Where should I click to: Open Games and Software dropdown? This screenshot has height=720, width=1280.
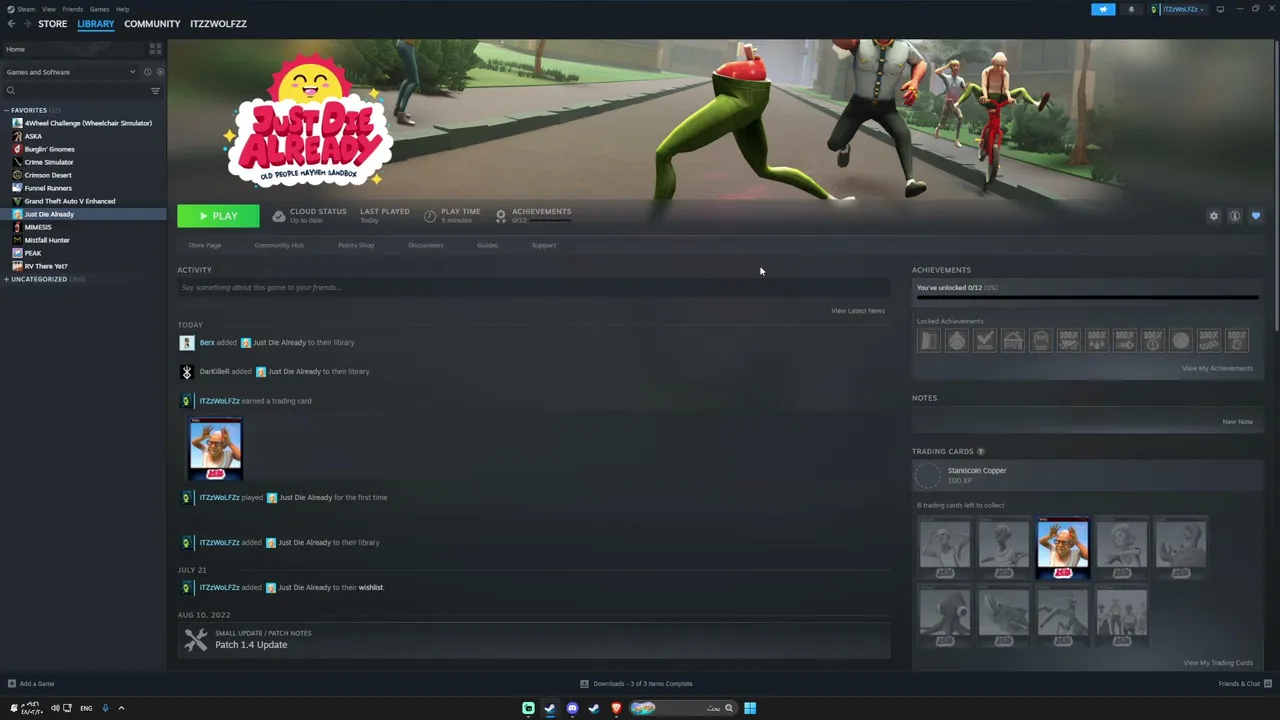pos(70,72)
